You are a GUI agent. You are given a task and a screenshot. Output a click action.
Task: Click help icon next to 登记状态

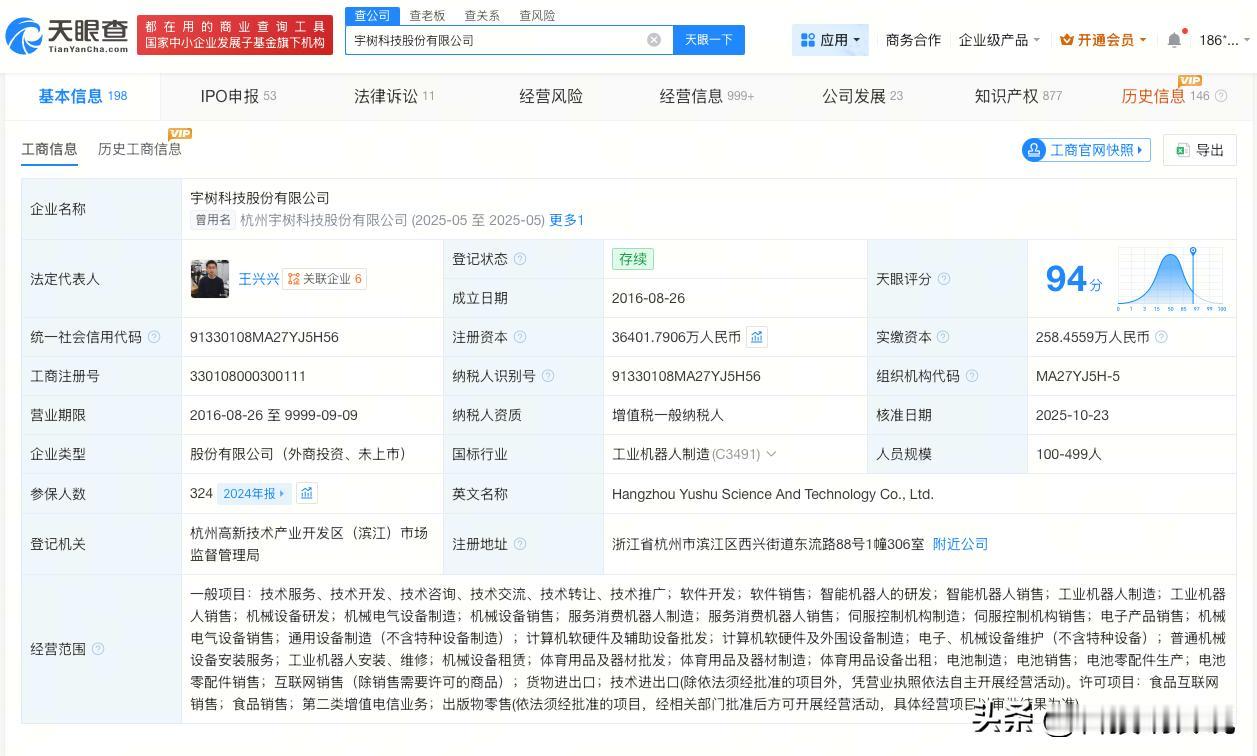coord(520,259)
